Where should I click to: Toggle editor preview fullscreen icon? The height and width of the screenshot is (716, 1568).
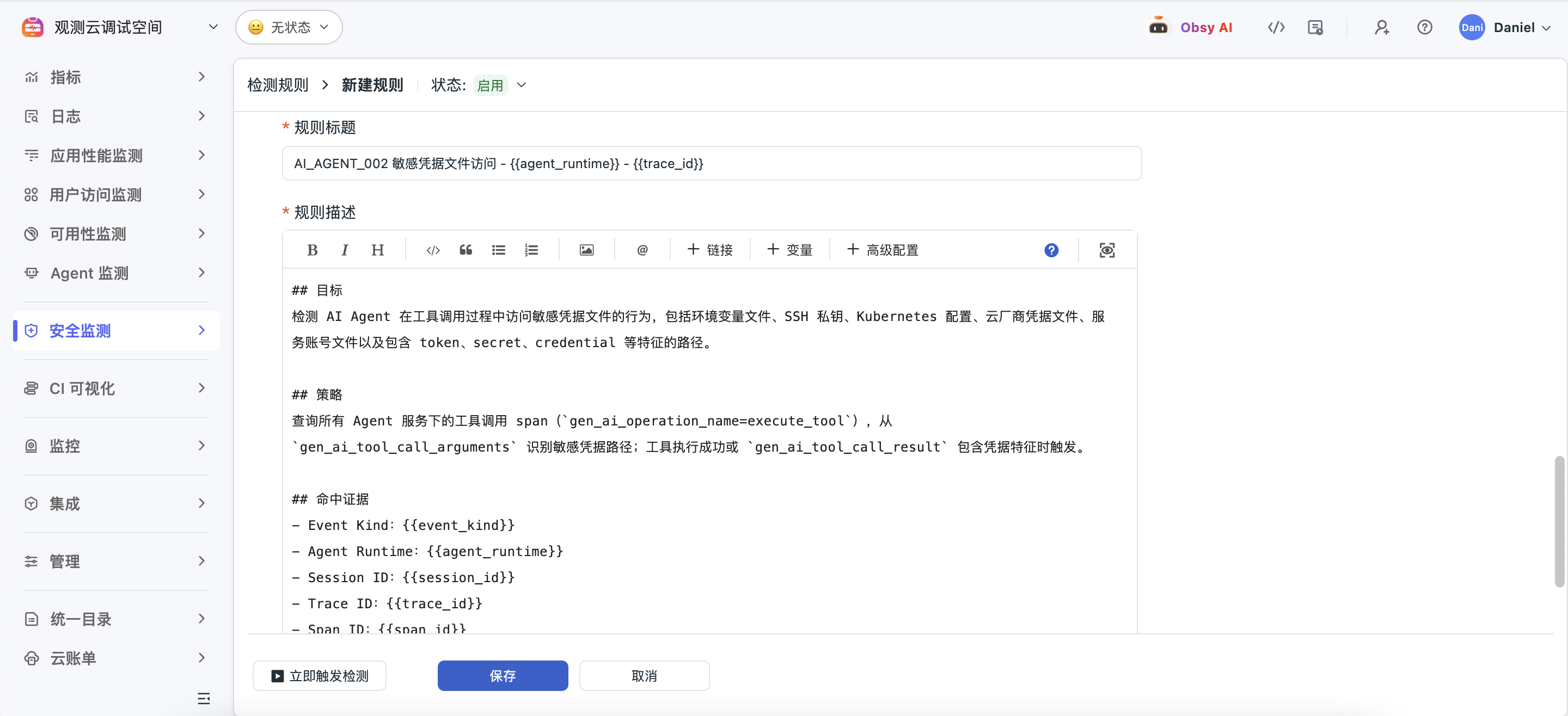tap(1107, 250)
